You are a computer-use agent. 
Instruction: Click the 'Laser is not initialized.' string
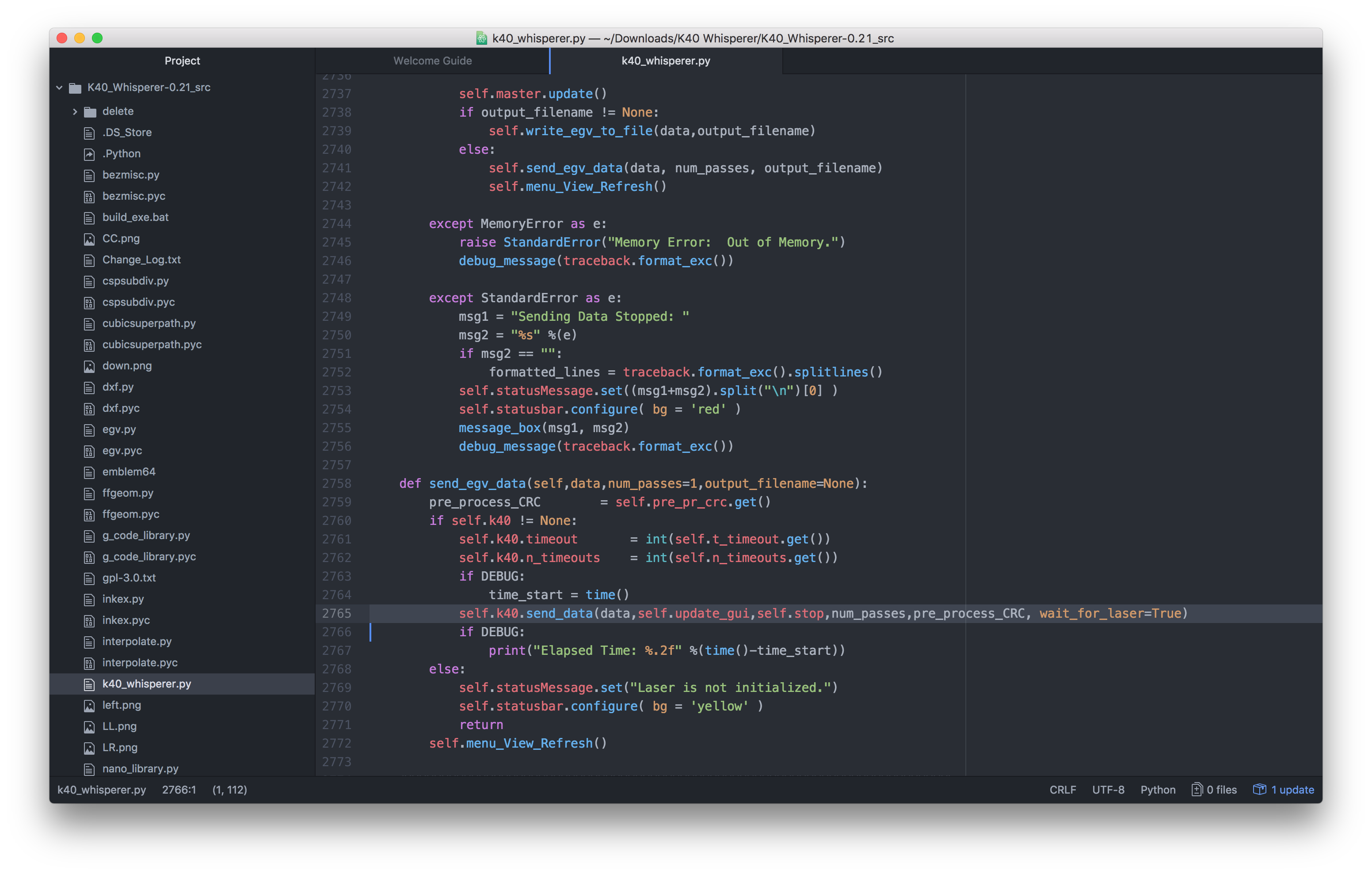click(731, 688)
